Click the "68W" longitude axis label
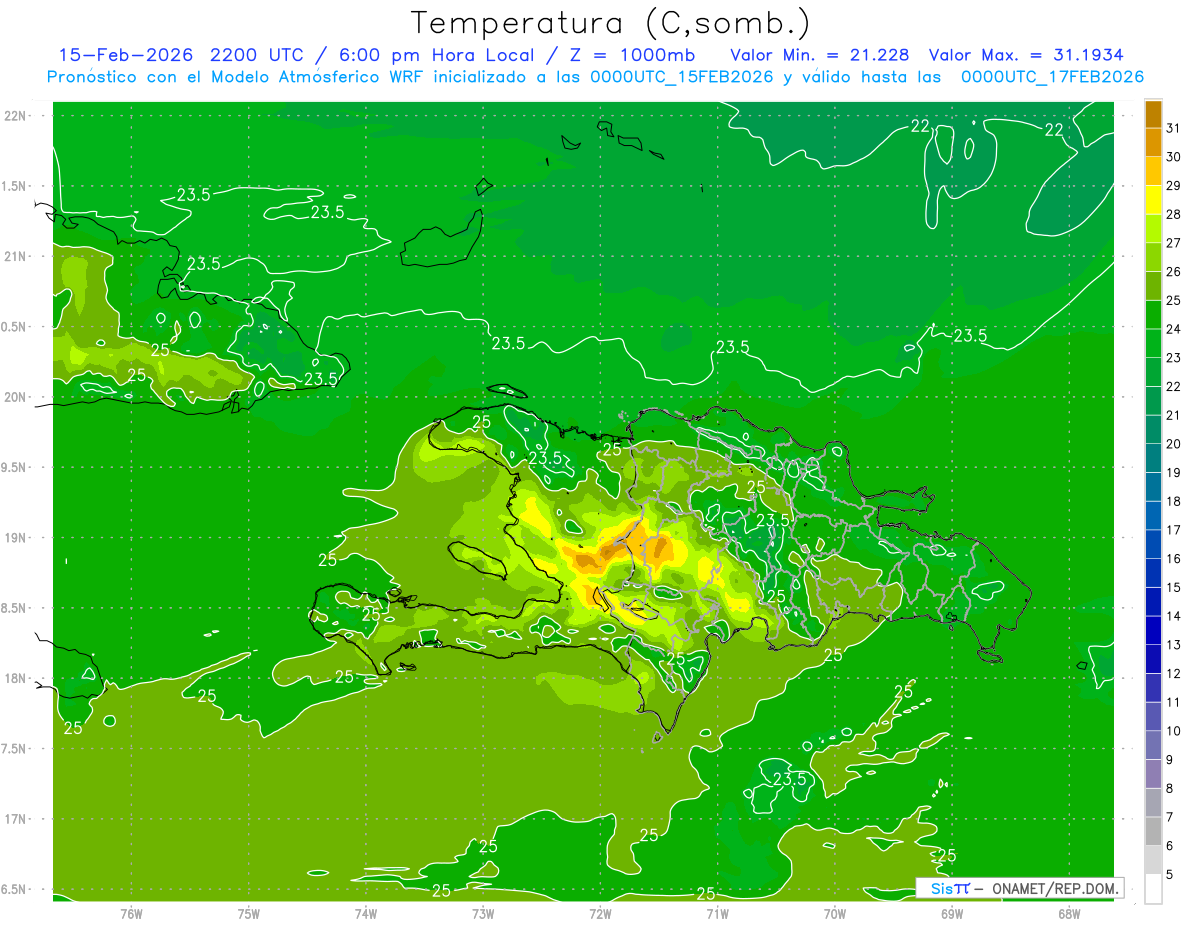The width and height of the screenshot is (1200, 927). pyautogui.click(x=1068, y=913)
